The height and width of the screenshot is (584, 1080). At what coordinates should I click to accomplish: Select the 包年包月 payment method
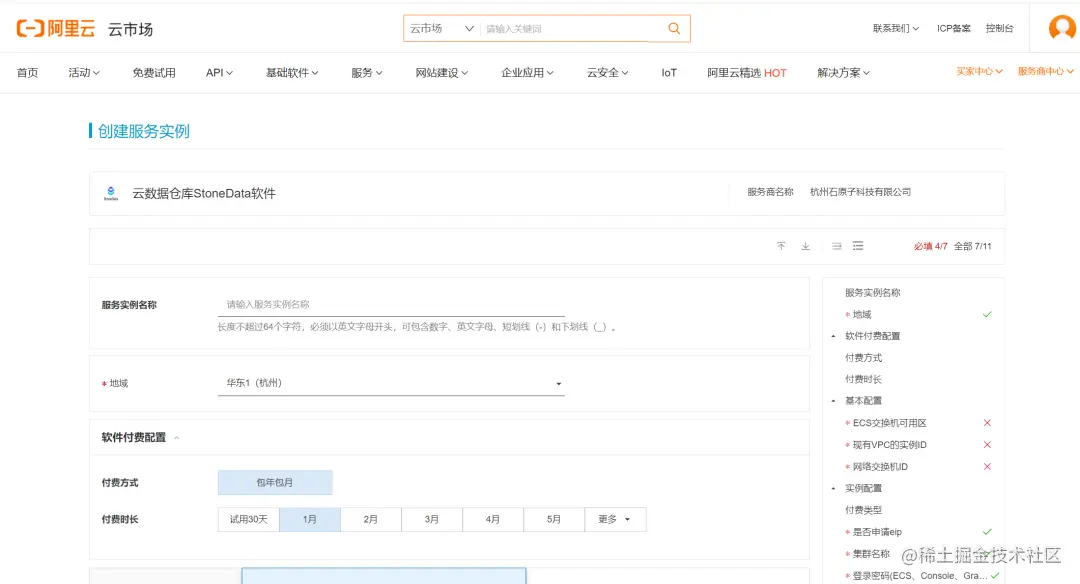275,482
